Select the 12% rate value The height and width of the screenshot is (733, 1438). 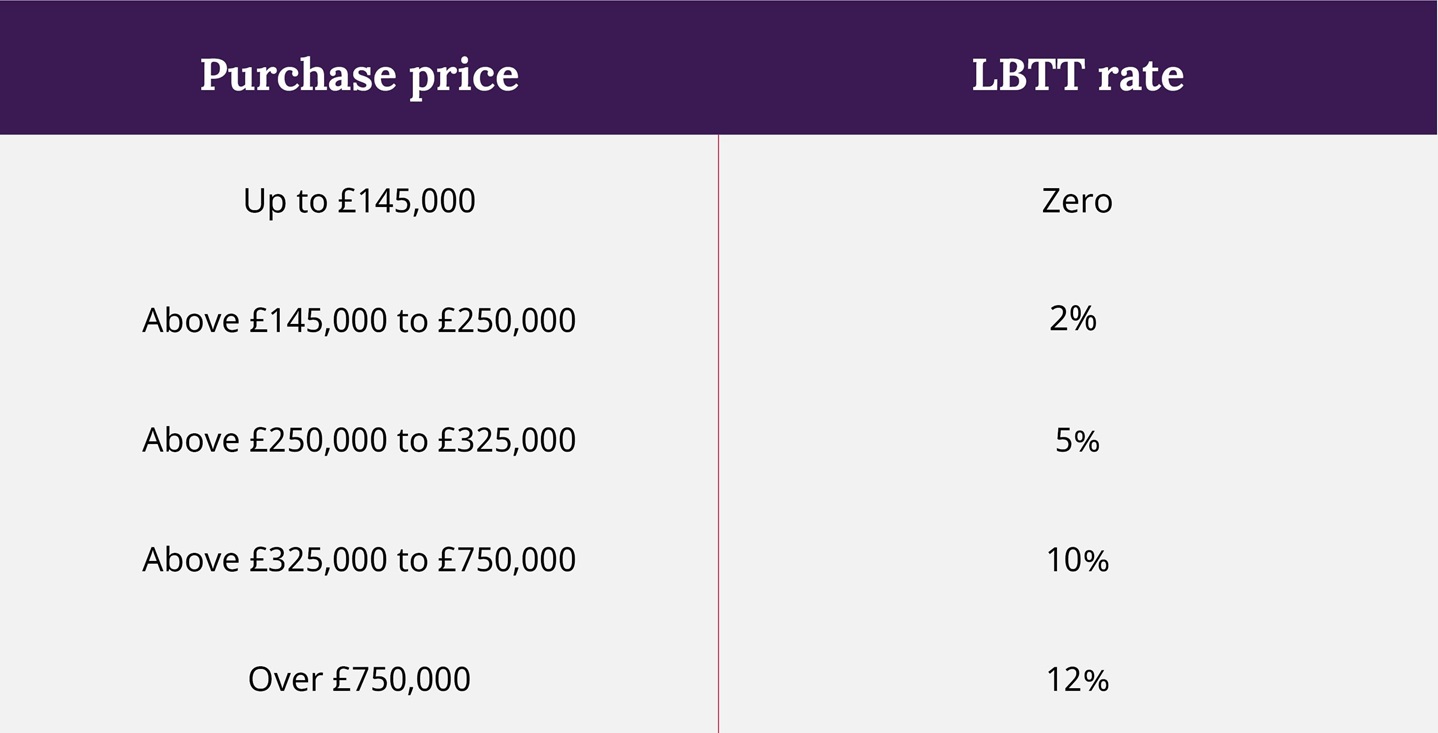coord(1077,680)
